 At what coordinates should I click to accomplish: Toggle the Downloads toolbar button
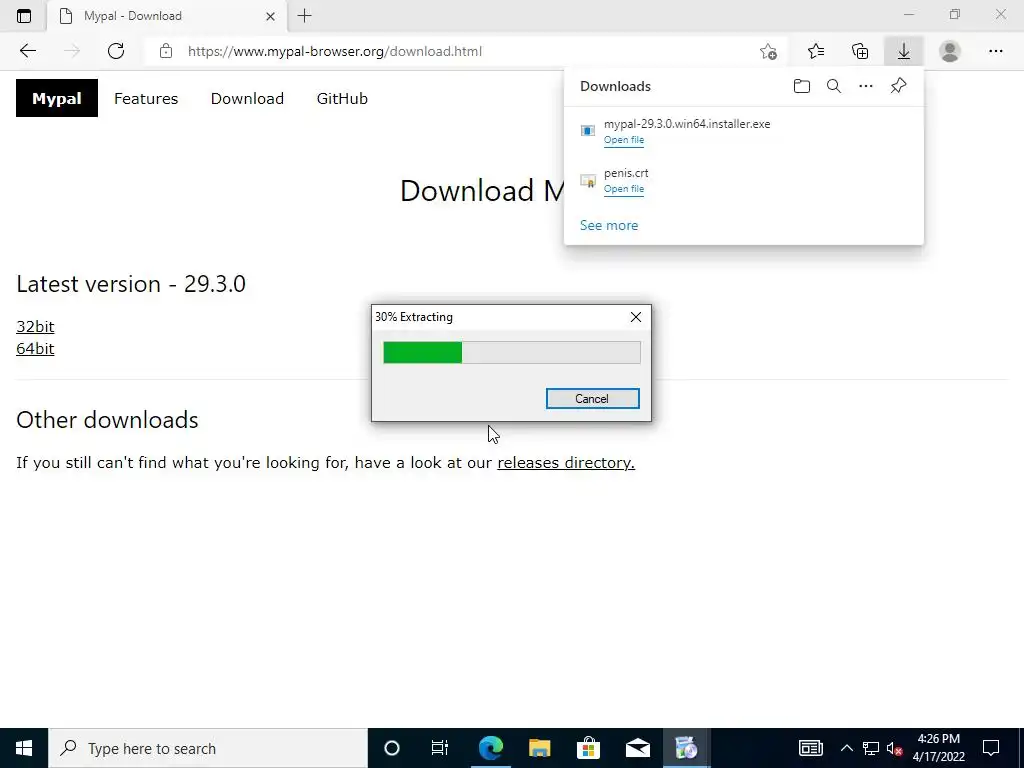904,51
